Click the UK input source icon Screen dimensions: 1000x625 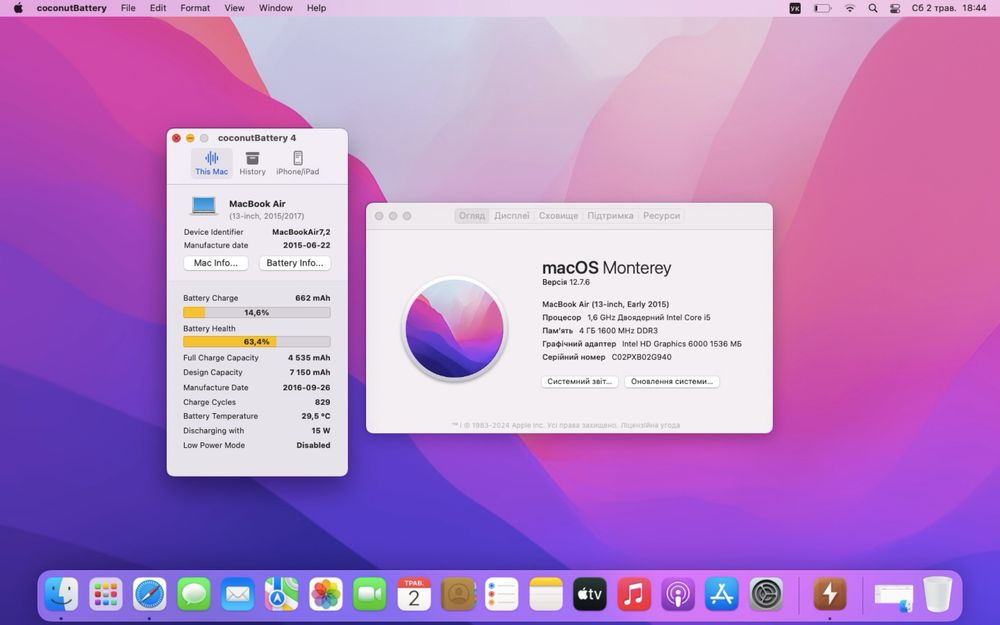[x=795, y=8]
